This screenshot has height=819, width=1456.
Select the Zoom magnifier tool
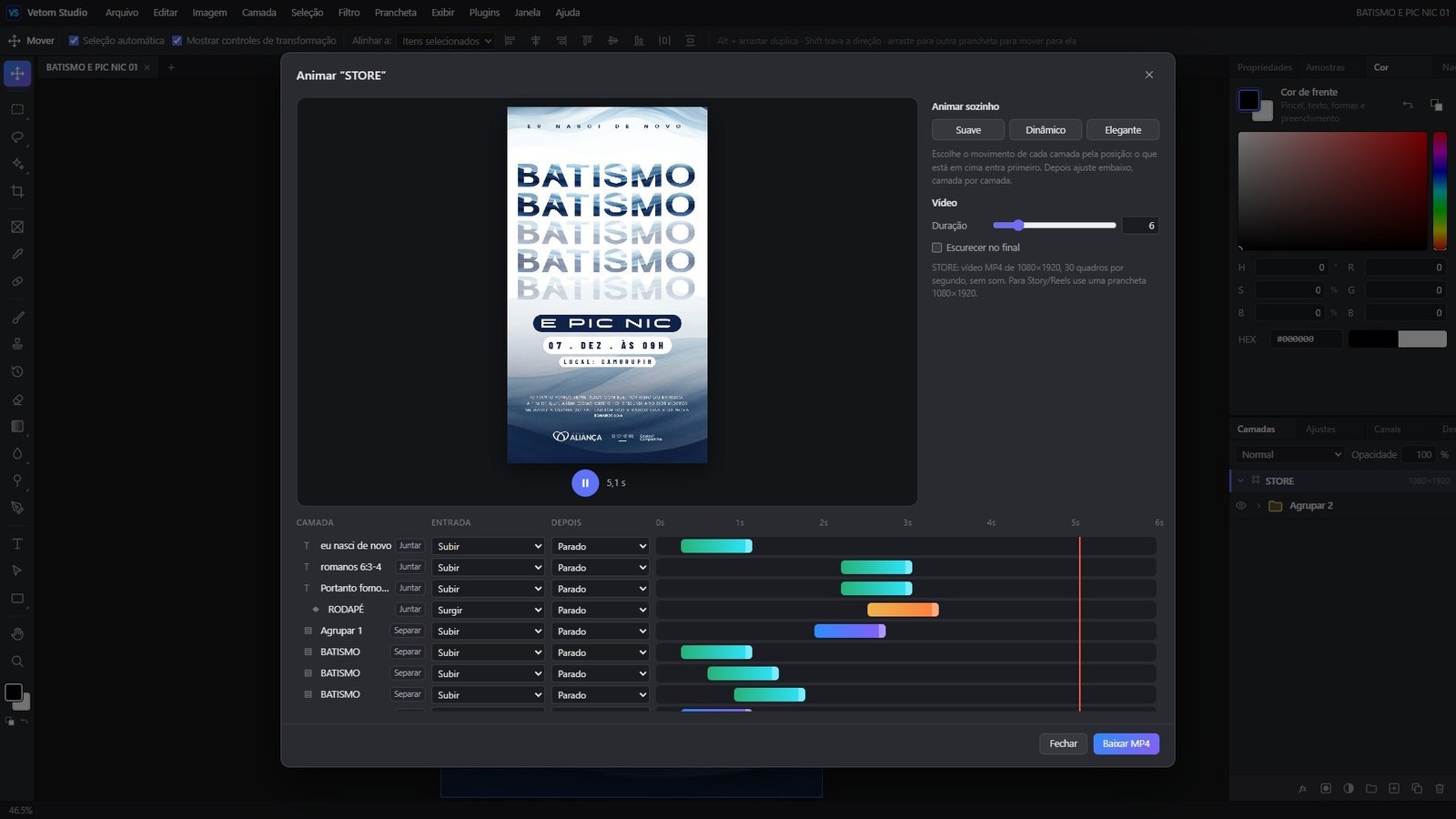17,662
